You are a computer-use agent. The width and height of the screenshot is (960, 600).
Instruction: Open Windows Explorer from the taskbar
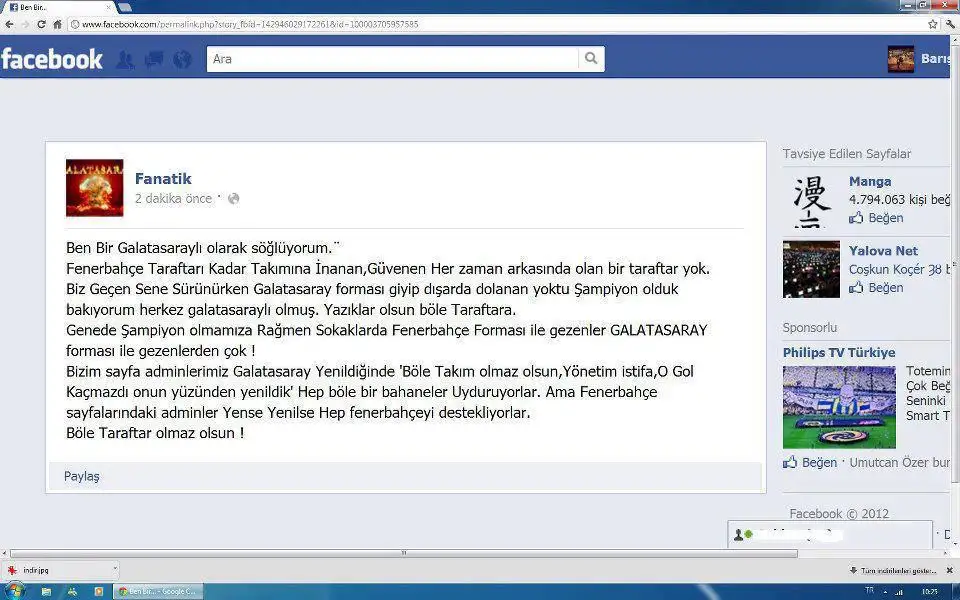point(46,591)
